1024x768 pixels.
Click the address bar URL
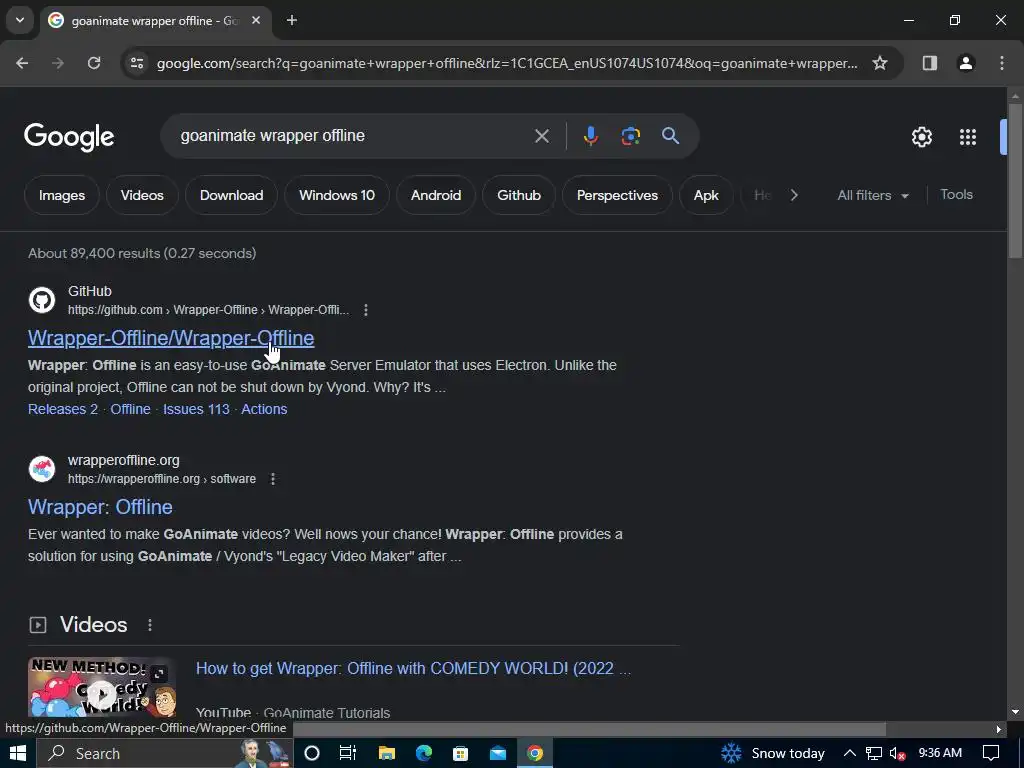(x=507, y=63)
